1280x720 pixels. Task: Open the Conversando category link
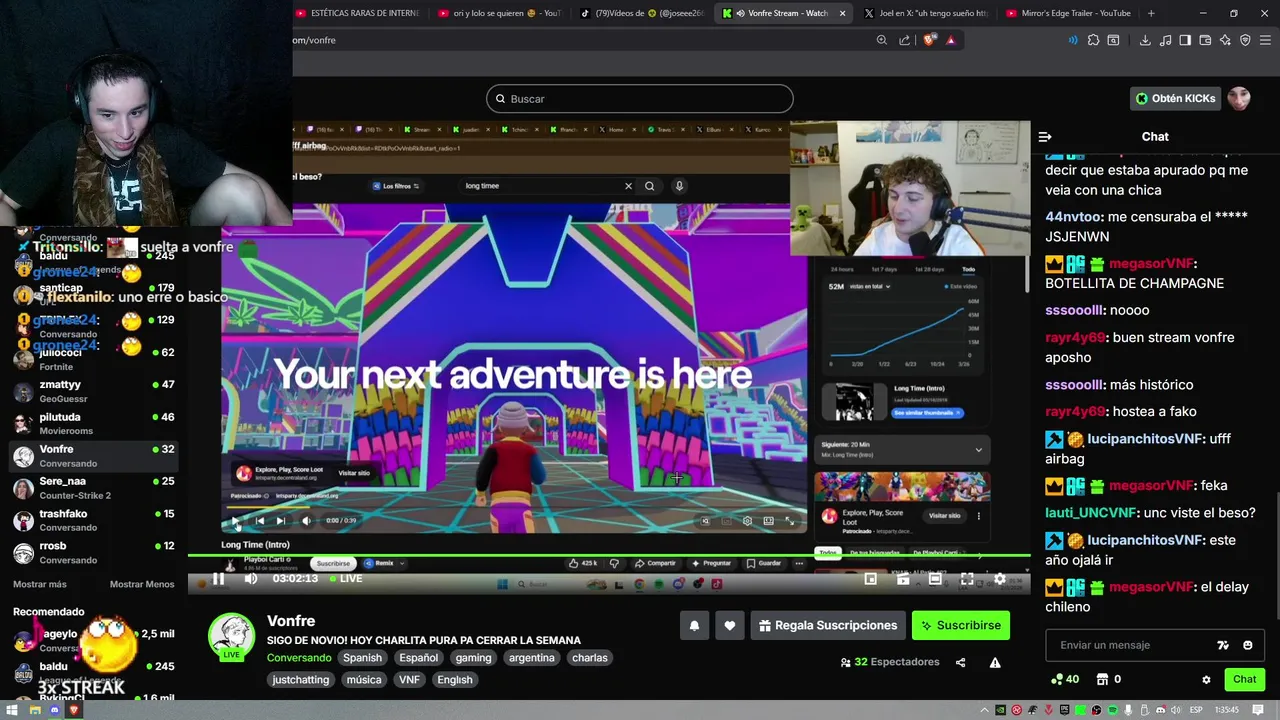[x=299, y=658]
